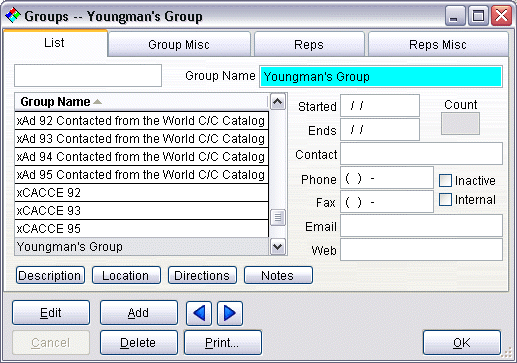Open the Group Misc tab
The image size is (517, 363).
[179, 44]
